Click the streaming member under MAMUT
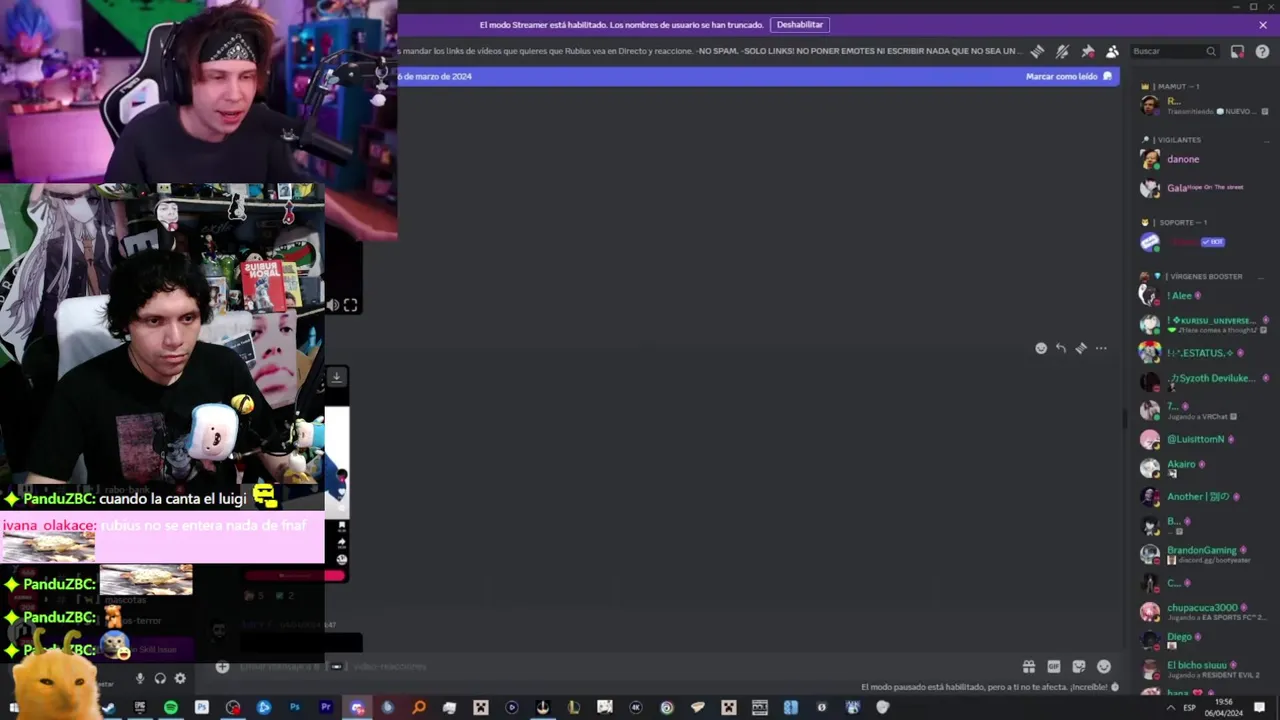The height and width of the screenshot is (720, 1280). coord(1204,105)
